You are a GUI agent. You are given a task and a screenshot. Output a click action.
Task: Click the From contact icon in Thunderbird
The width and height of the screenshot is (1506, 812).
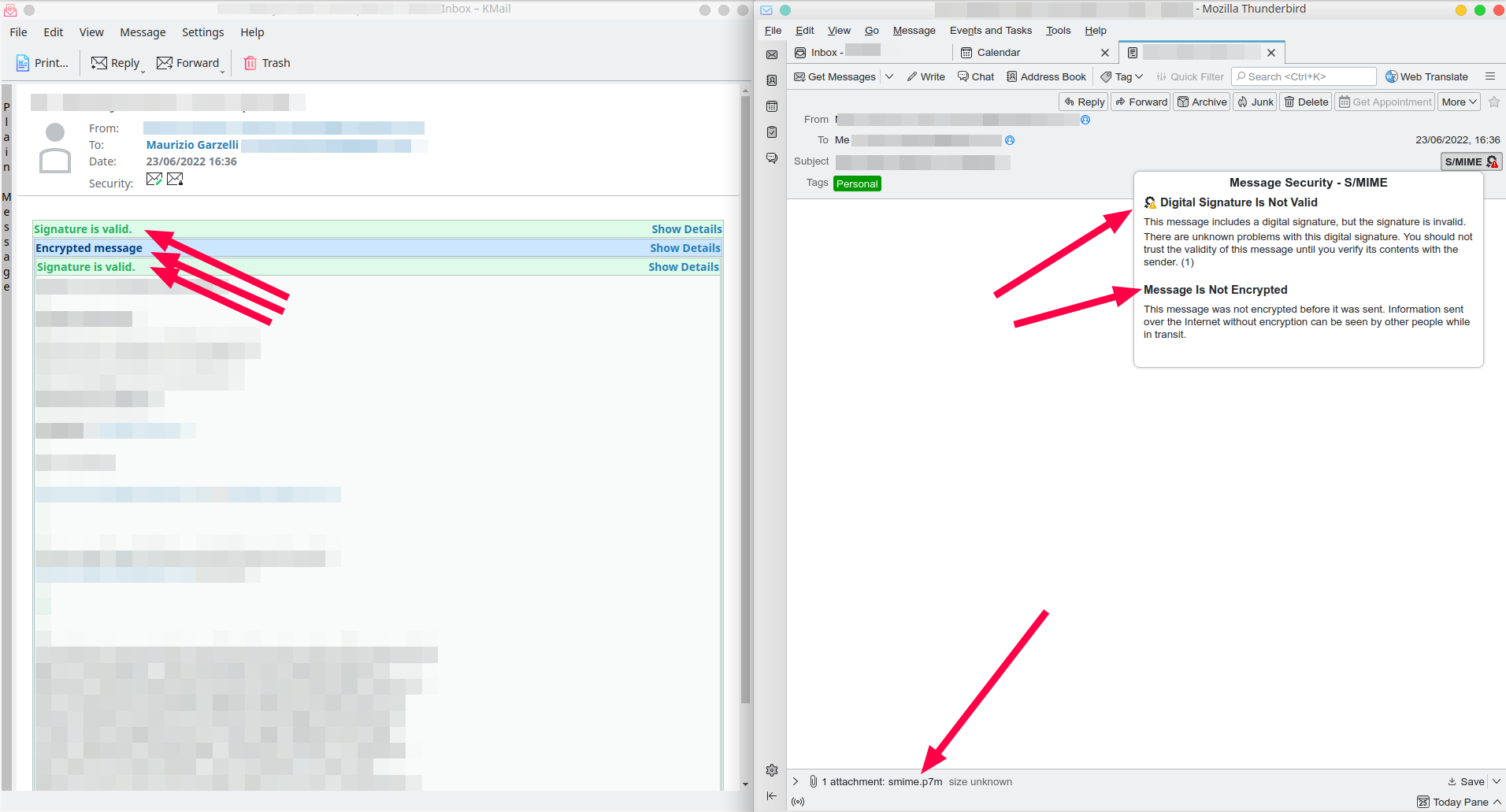(x=1085, y=120)
